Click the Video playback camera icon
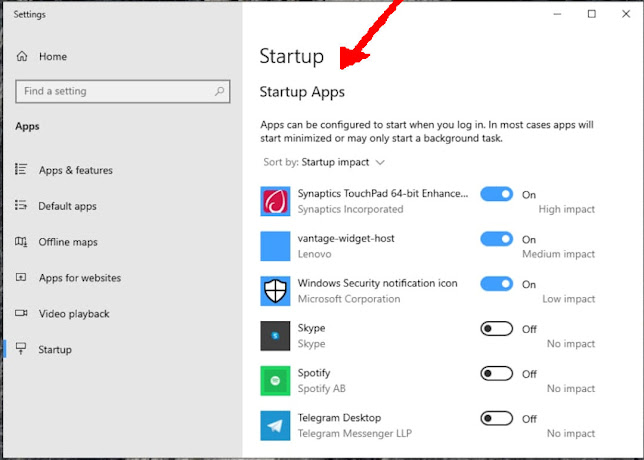644x460 pixels. (x=21, y=313)
